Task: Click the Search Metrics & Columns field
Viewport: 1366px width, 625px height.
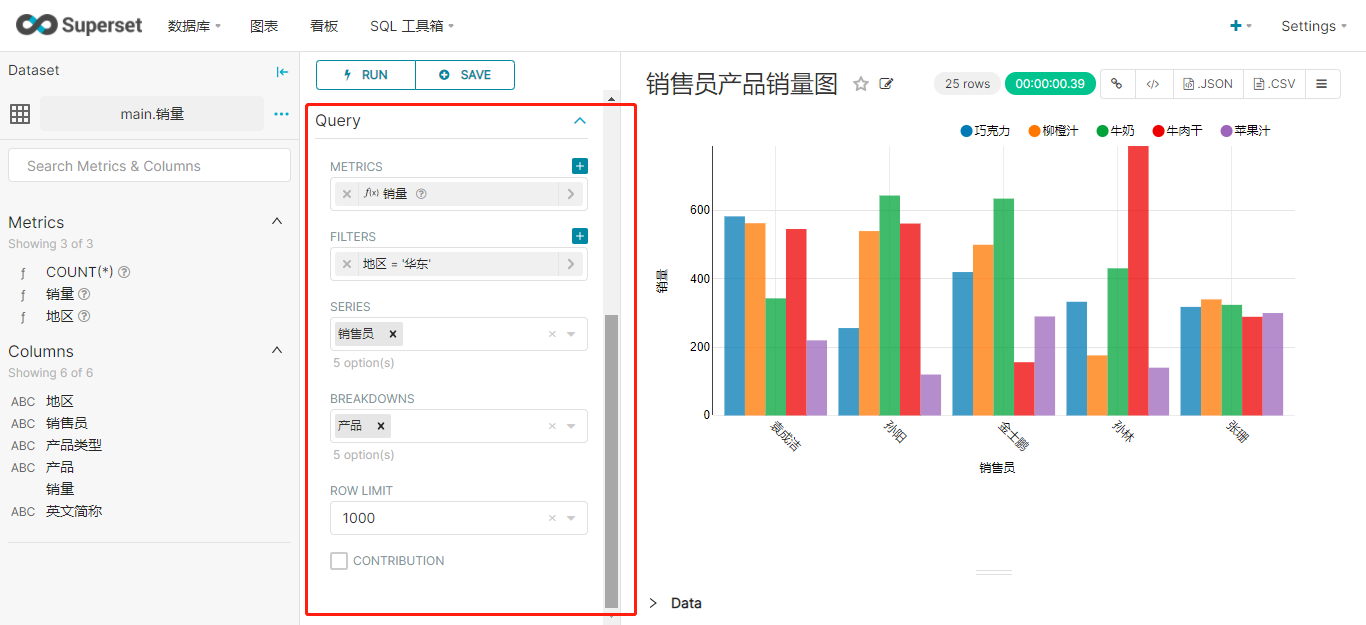Action: click(x=148, y=164)
